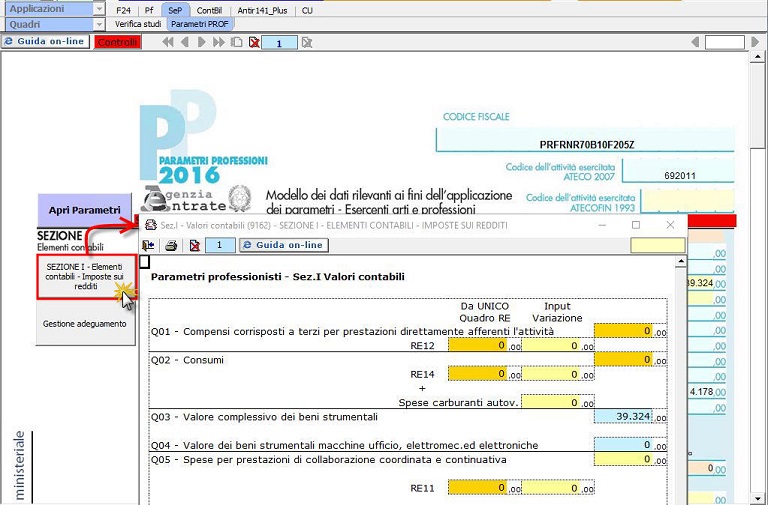
Task: Click Sez.I window scrollbar up arrow
Action: point(680,263)
